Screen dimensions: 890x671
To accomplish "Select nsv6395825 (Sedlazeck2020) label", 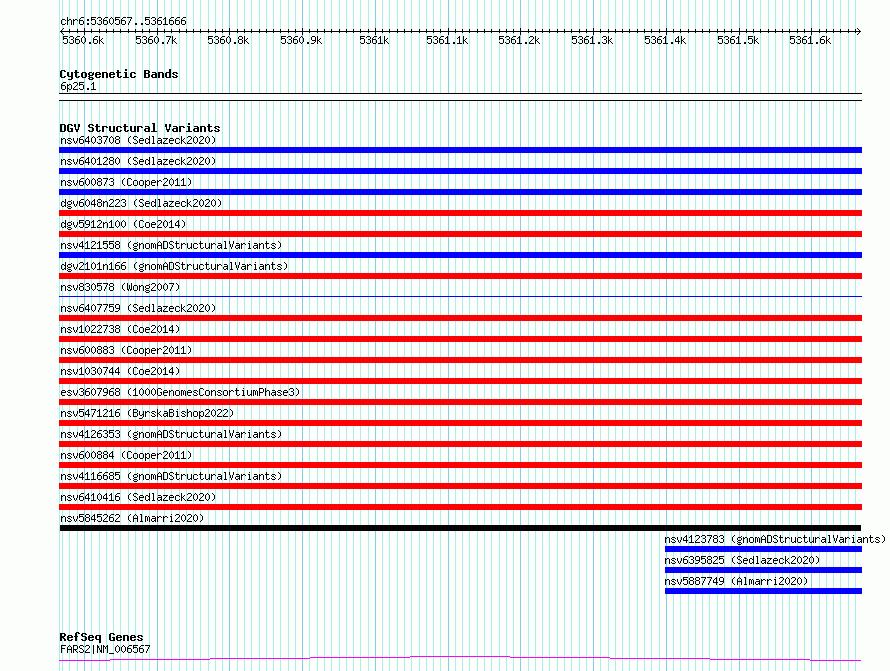I will pos(742,560).
